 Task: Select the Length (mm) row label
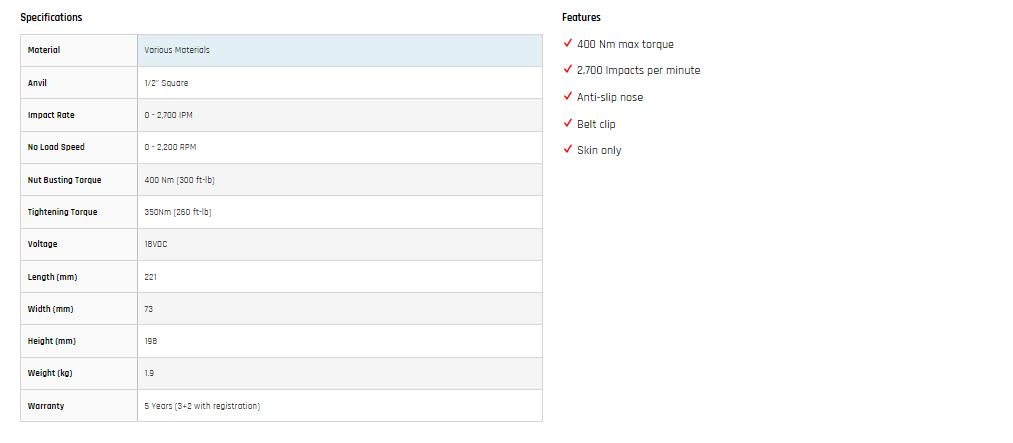tap(53, 277)
